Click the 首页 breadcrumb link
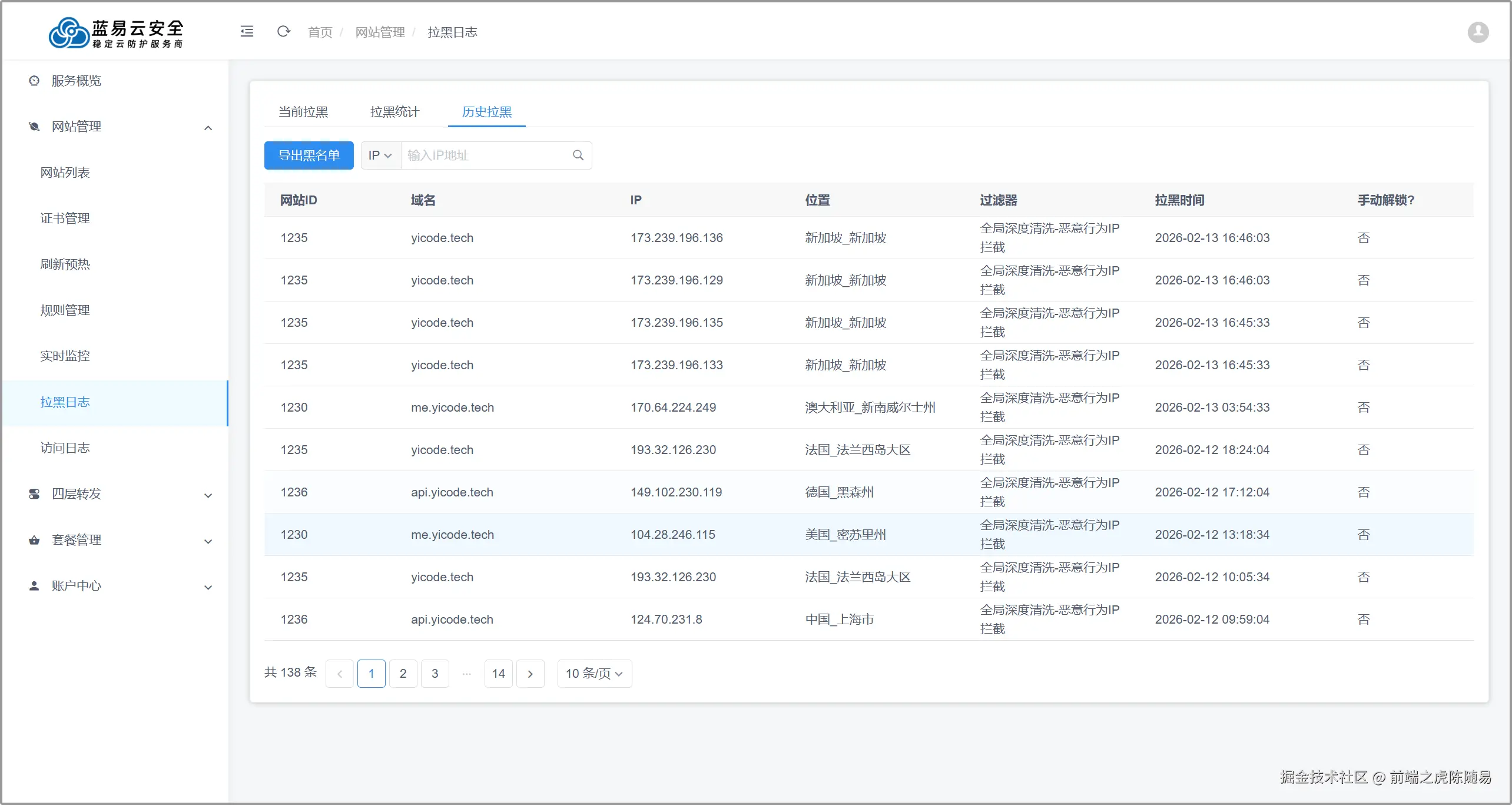This screenshot has height=805, width=1512. pyautogui.click(x=320, y=32)
